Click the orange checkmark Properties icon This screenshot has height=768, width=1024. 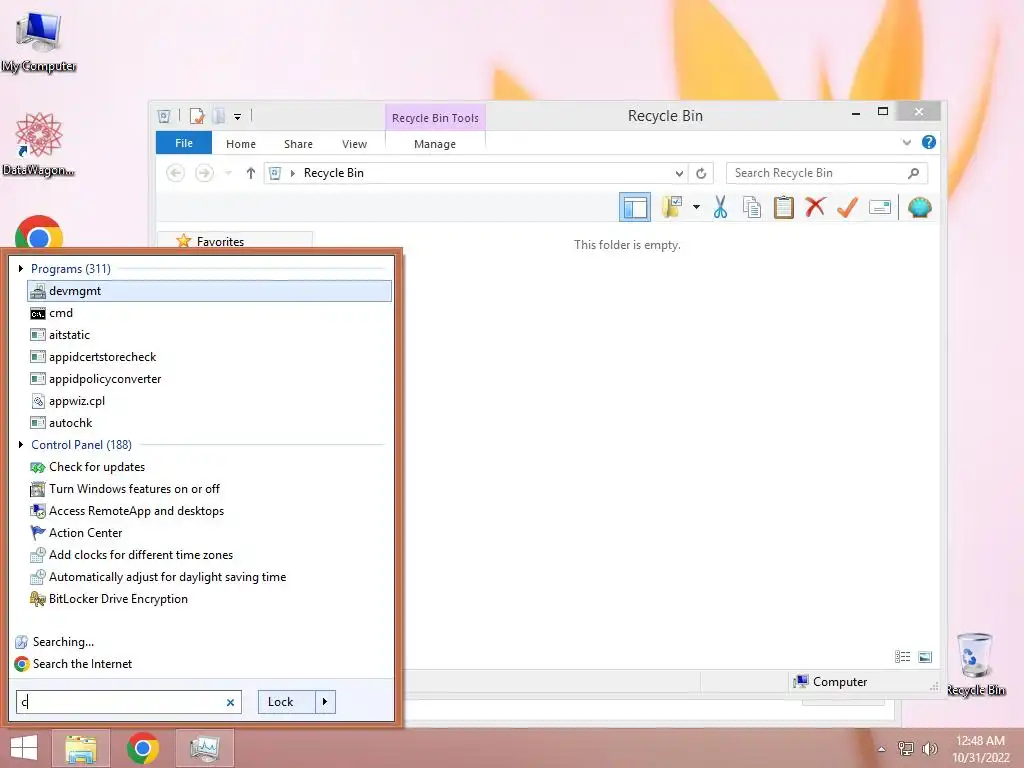pos(847,208)
